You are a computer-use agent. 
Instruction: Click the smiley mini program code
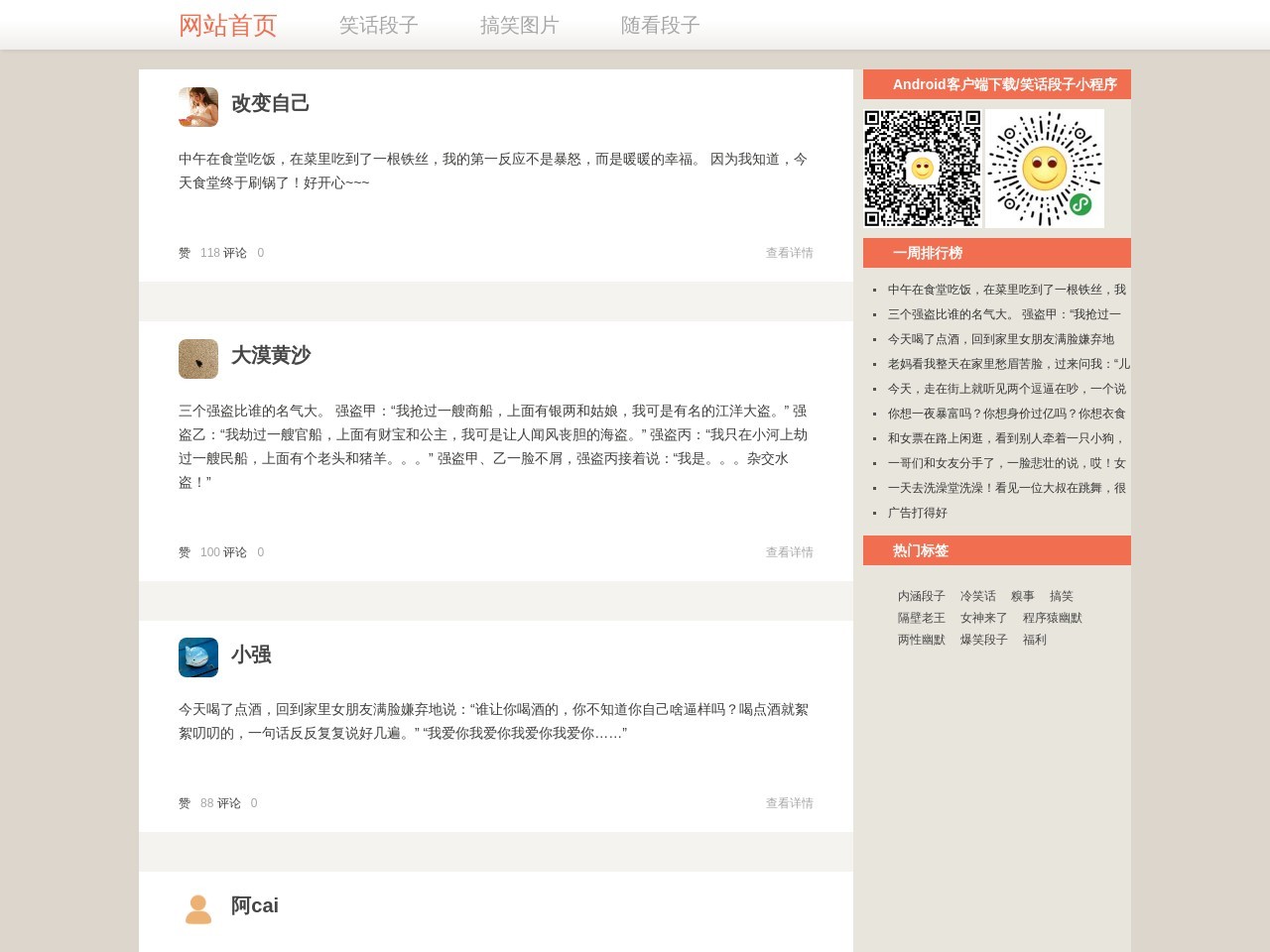tap(1045, 169)
